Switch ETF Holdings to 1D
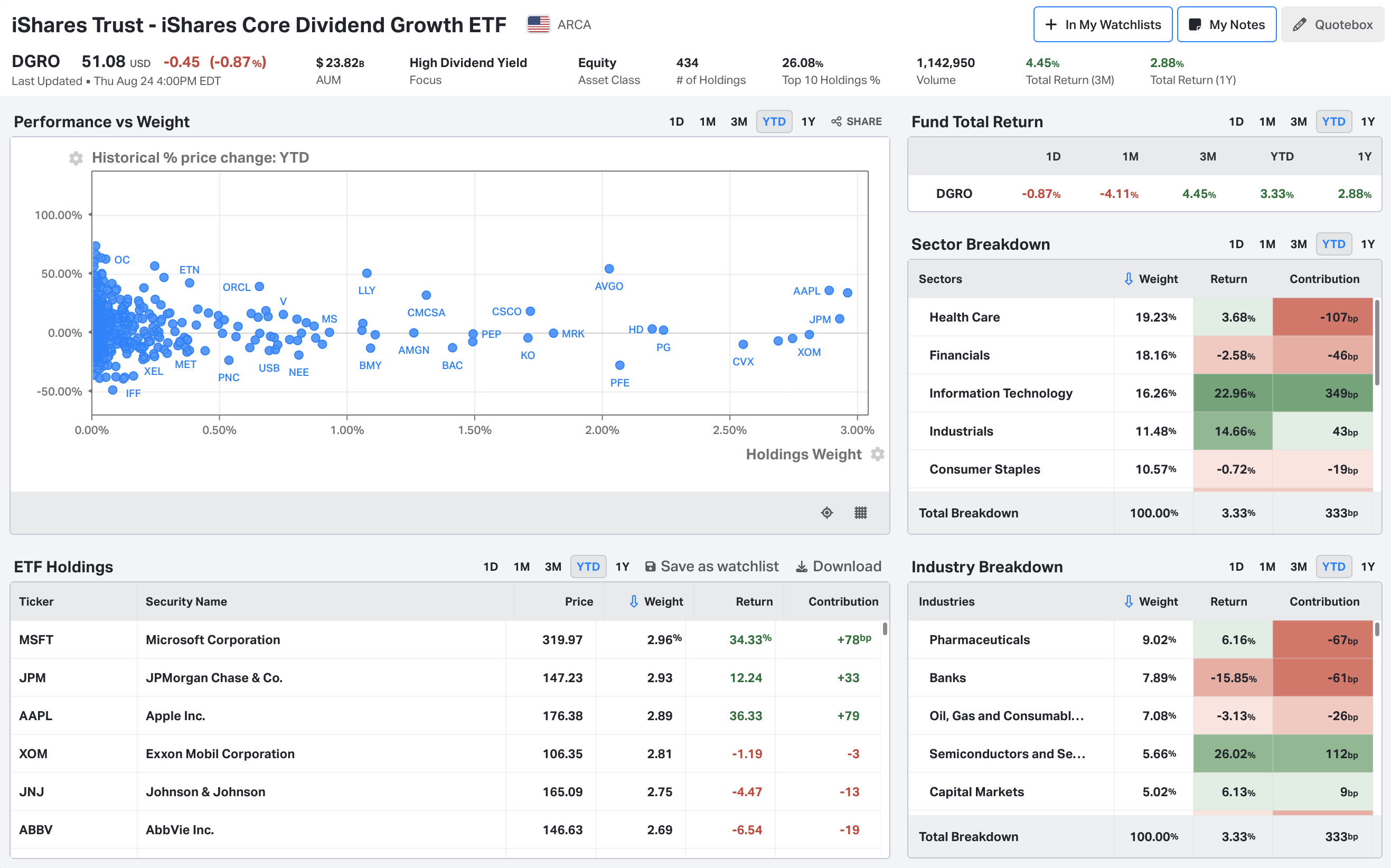Viewport: 1391px width, 868px height. point(490,567)
